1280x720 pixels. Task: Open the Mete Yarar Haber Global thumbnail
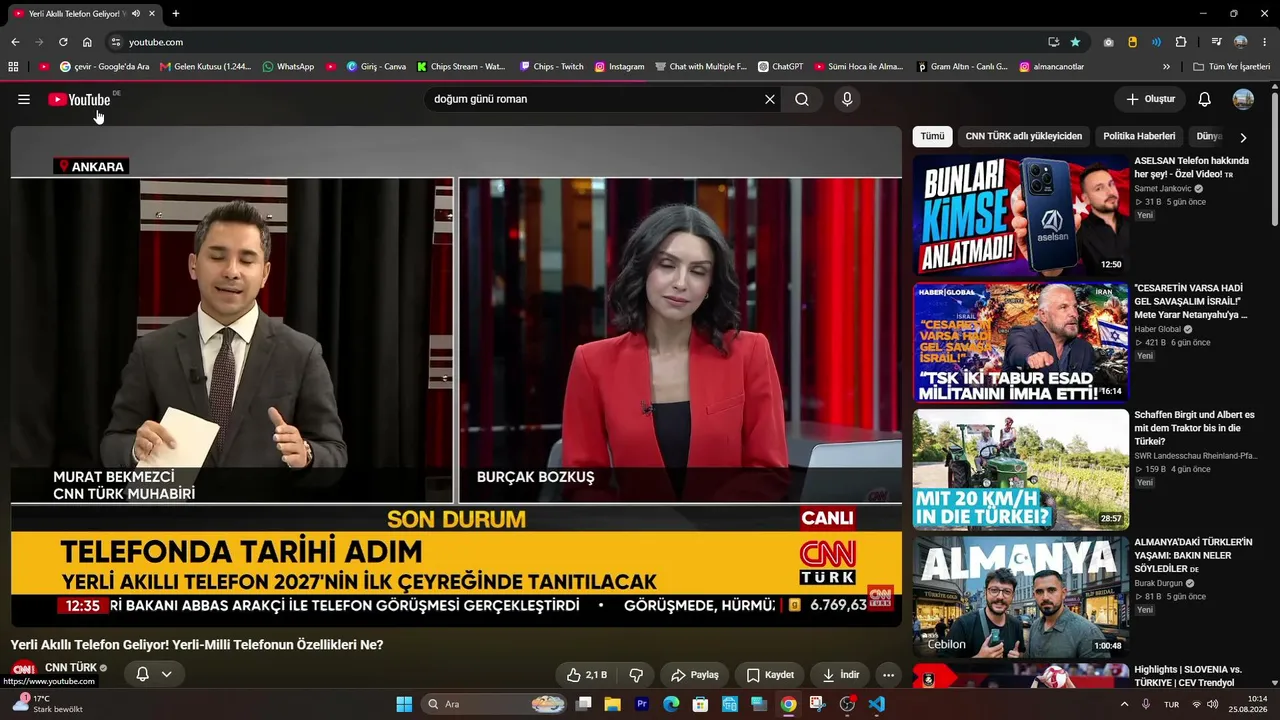[1020, 342]
